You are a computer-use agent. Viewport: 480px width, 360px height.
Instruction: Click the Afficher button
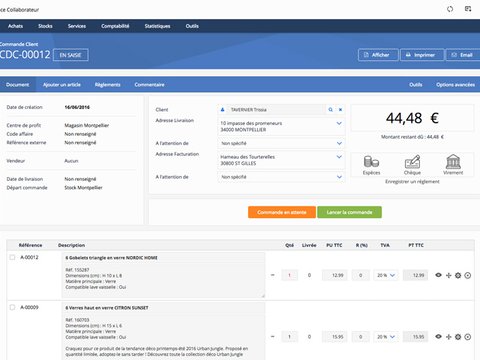pyautogui.click(x=378, y=55)
